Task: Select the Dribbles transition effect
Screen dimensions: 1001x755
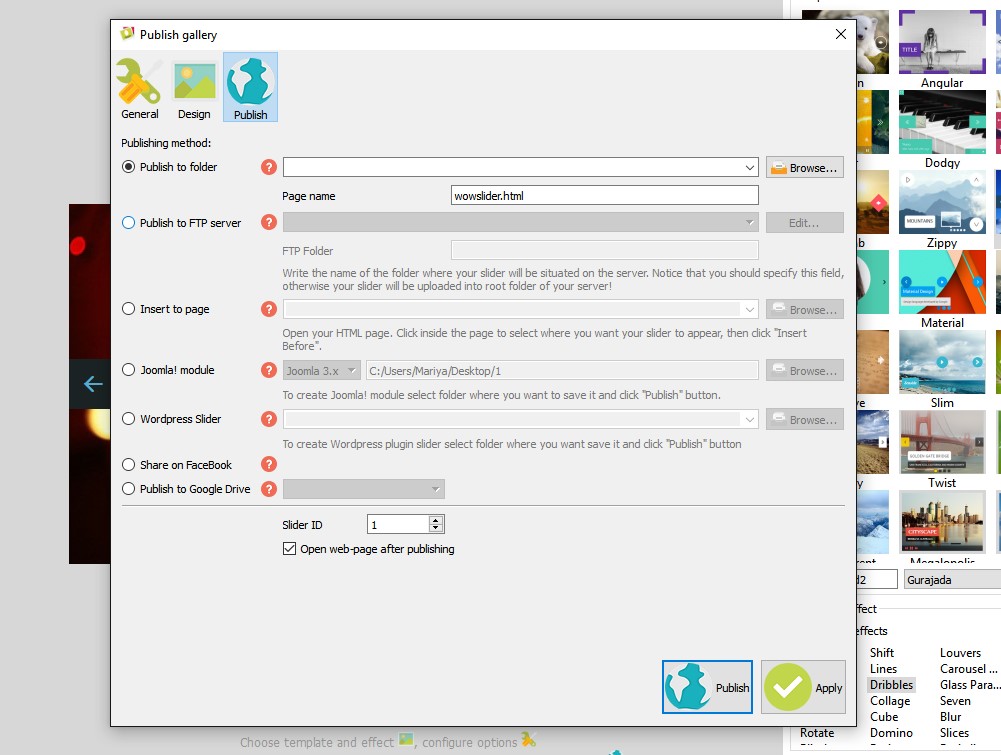Action: [891, 684]
